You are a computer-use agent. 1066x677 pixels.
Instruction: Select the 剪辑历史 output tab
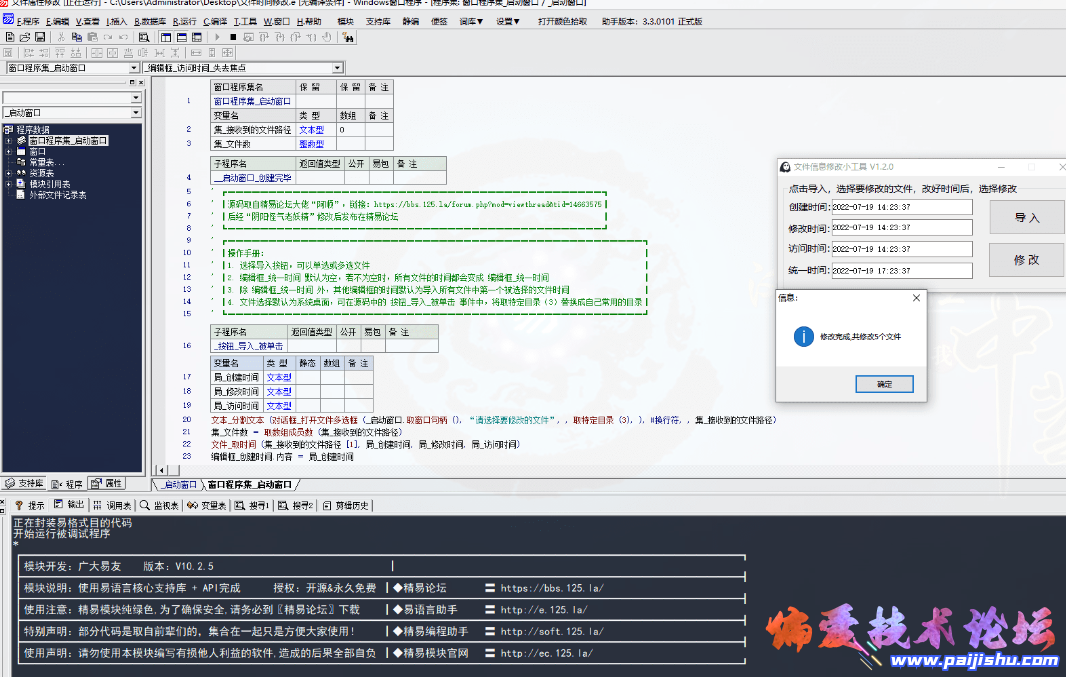pyautogui.click(x=346, y=505)
